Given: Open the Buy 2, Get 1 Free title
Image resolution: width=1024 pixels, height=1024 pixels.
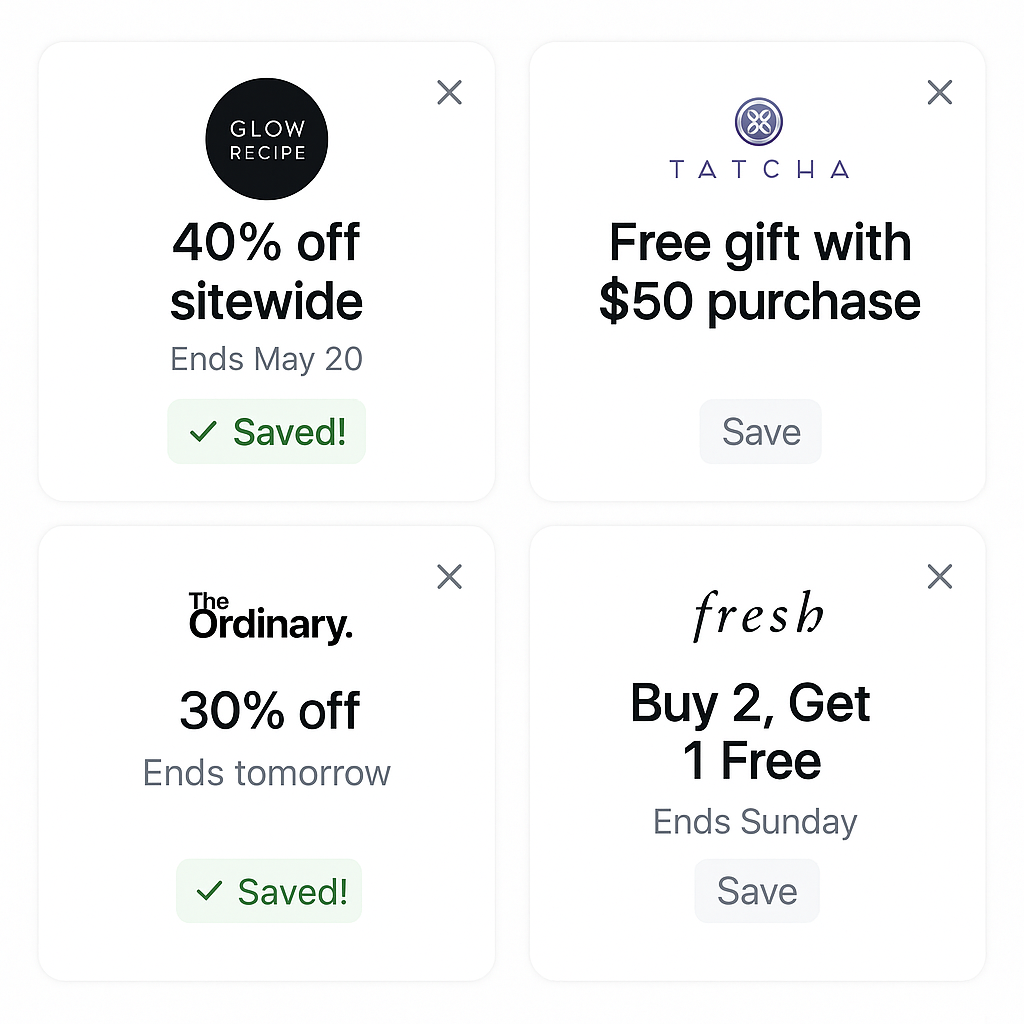Looking at the screenshot, I should pos(751,731).
